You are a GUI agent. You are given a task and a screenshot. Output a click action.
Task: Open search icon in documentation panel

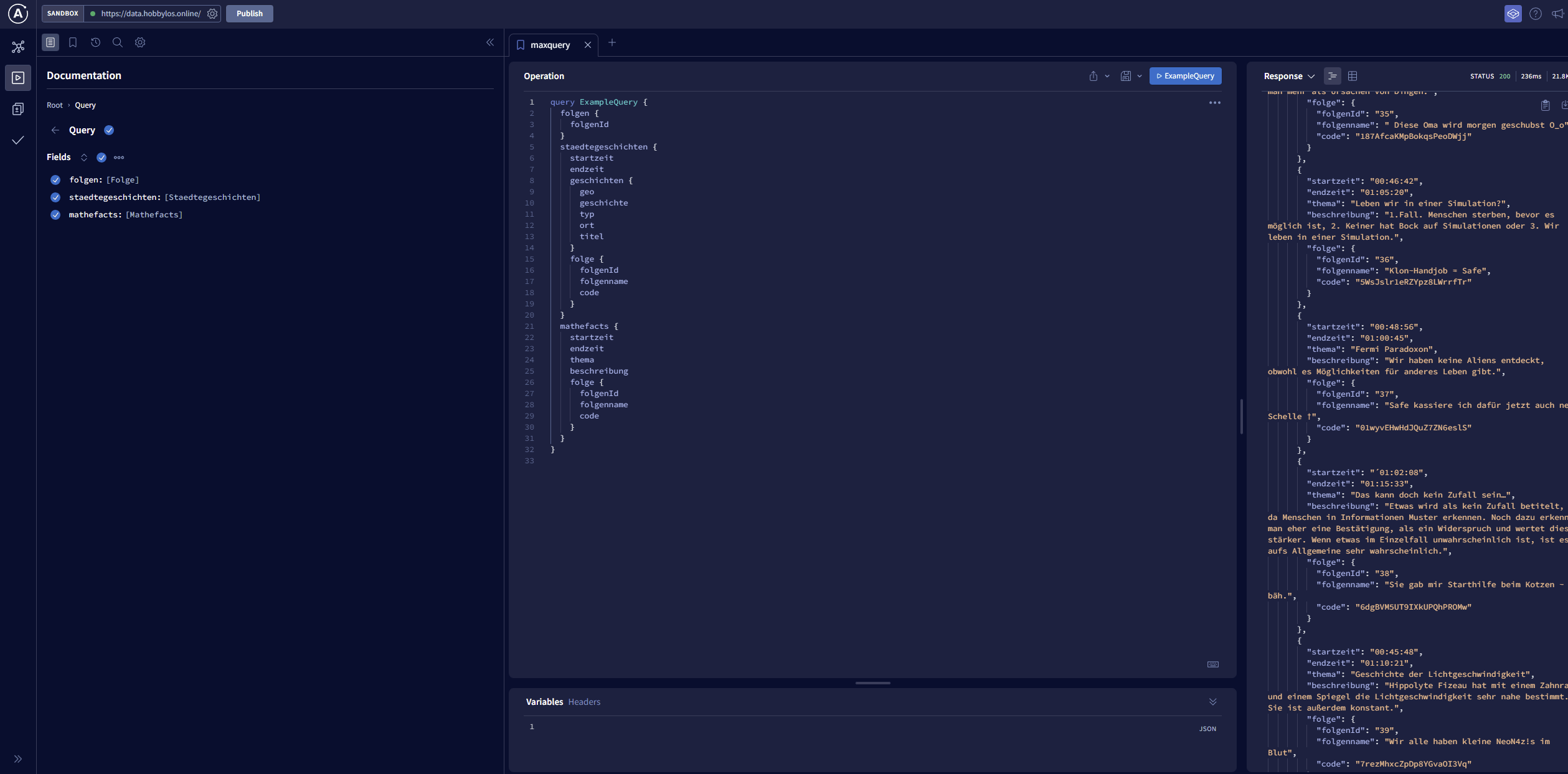117,42
